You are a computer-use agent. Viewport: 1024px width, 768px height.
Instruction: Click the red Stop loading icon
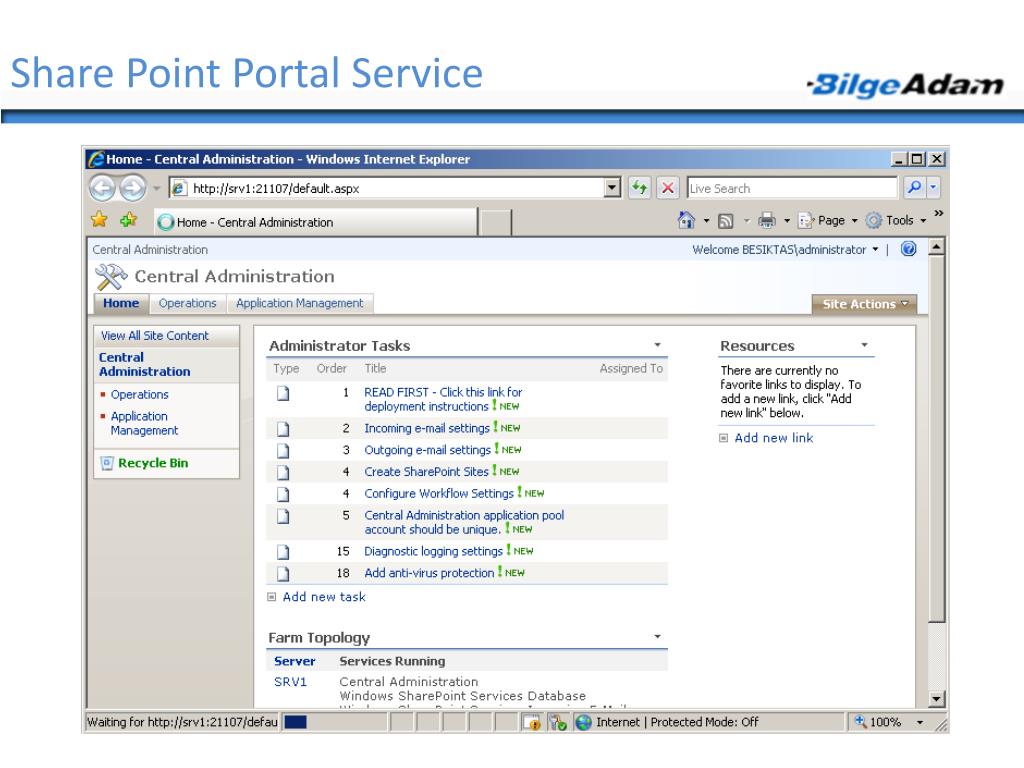(x=667, y=188)
